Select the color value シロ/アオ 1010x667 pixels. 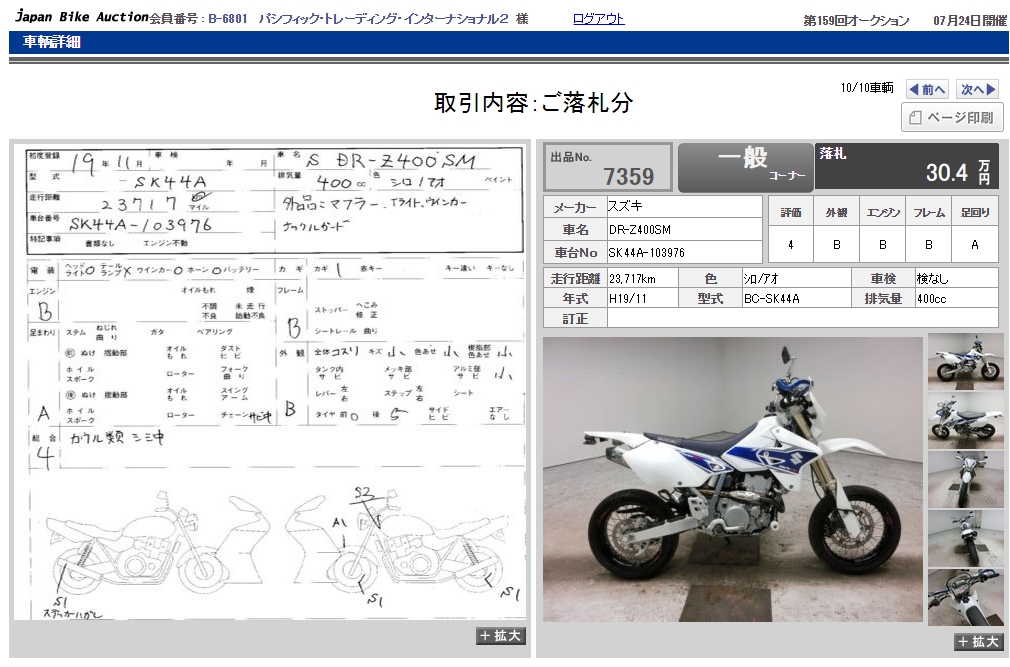pos(760,279)
